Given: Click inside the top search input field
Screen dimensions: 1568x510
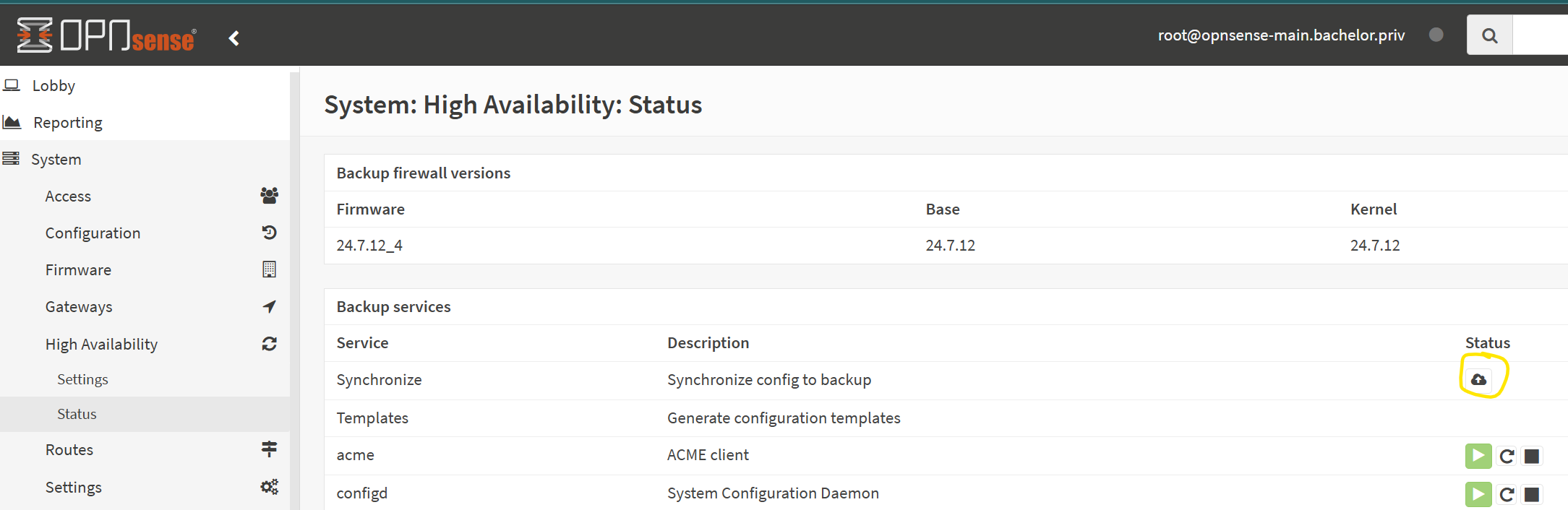Looking at the screenshot, I should point(1540,35).
